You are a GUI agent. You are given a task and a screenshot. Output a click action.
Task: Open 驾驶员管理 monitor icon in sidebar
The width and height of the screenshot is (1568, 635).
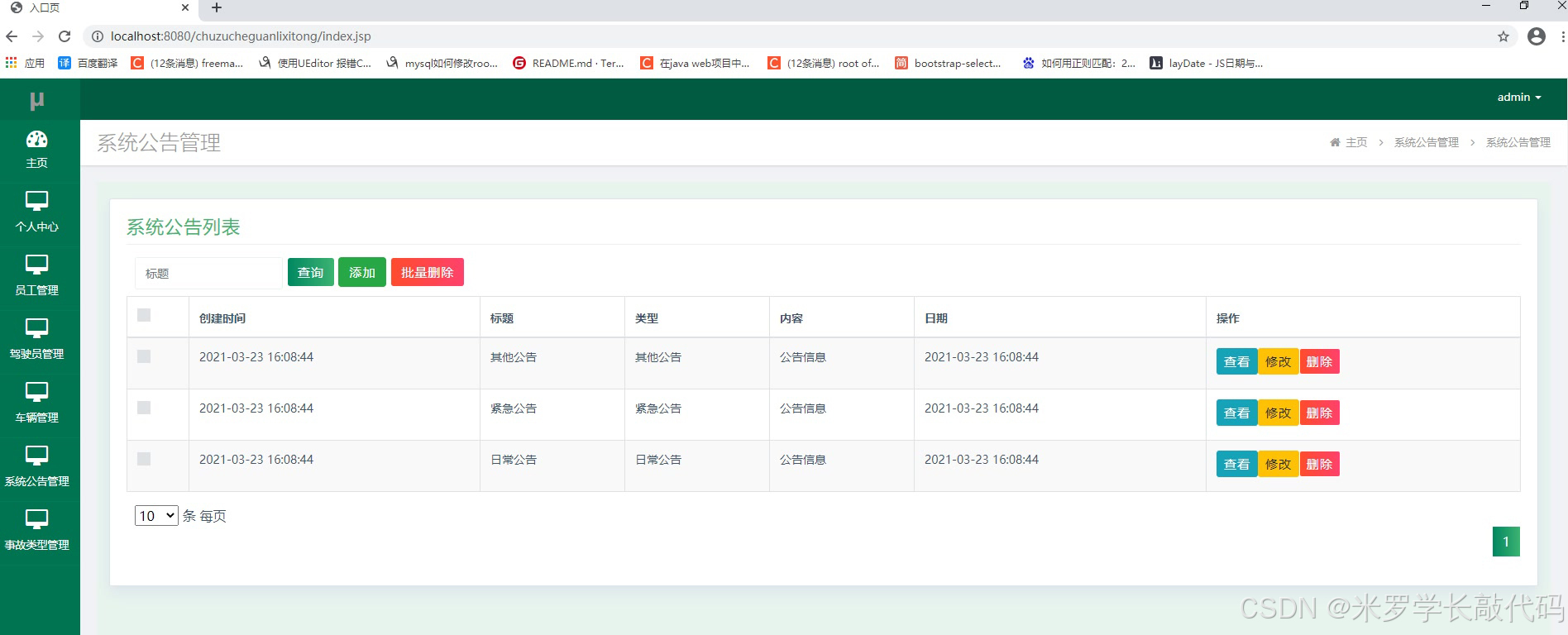click(36, 328)
